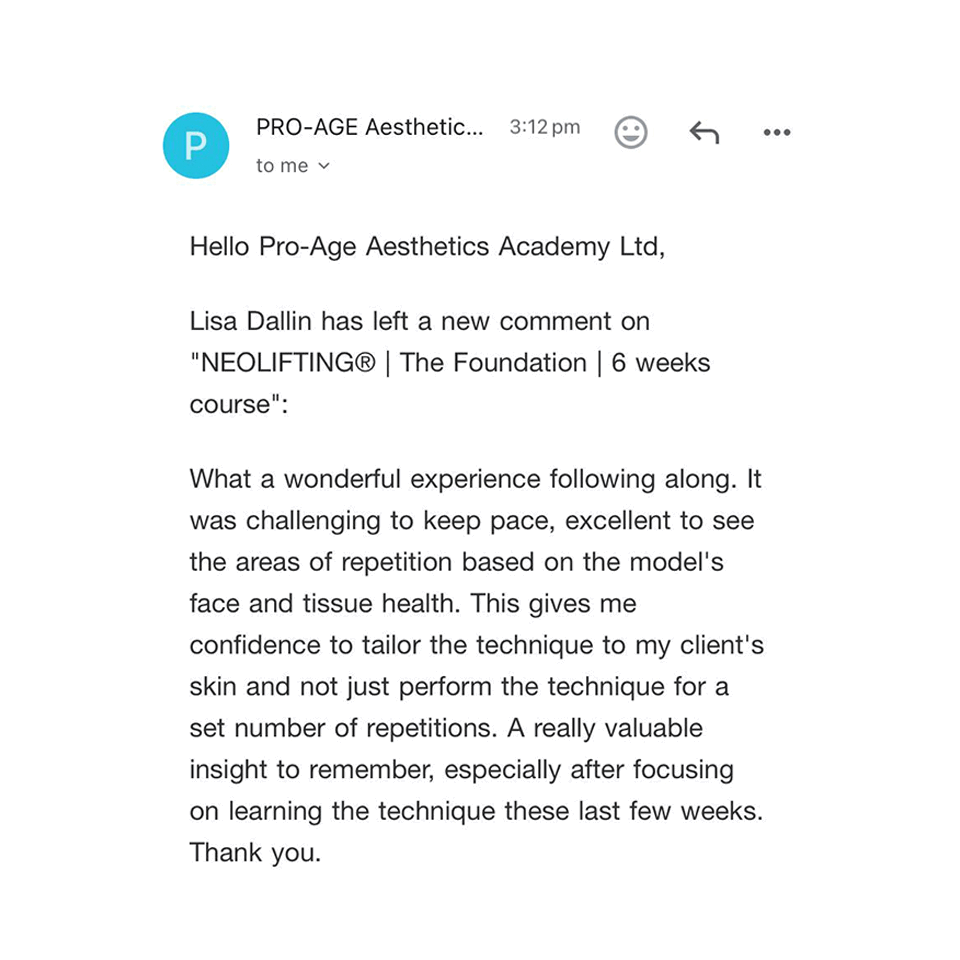Open the three-dot more options menu
Screen dimensions: 960x960
click(777, 132)
